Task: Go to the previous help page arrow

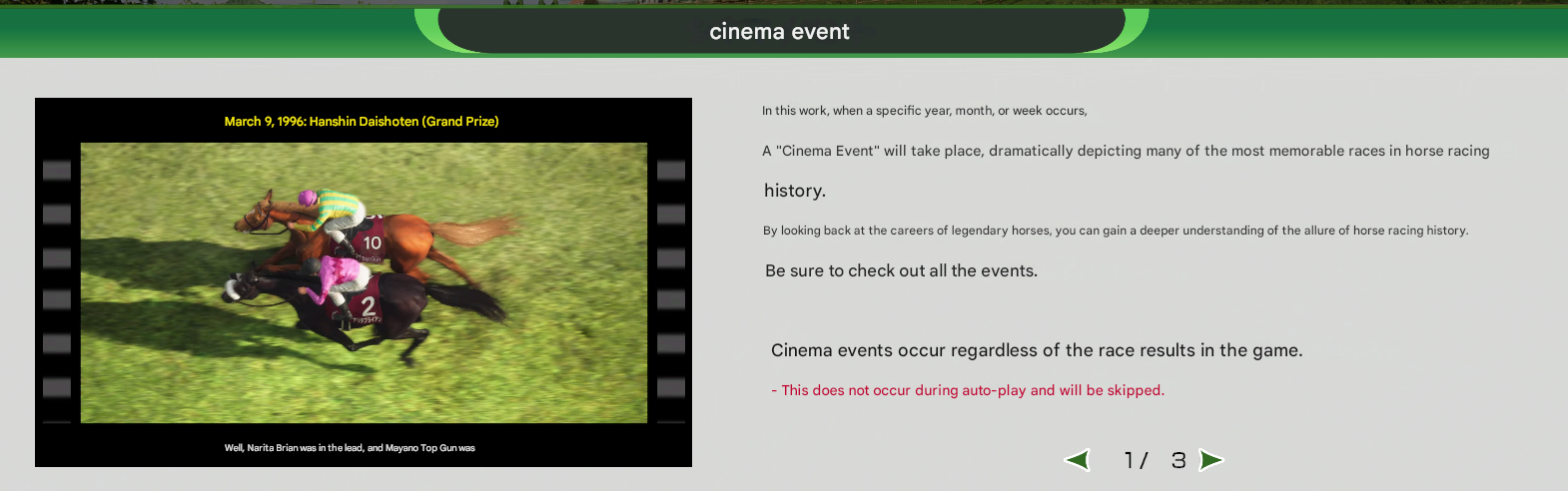Action: pos(1077,460)
